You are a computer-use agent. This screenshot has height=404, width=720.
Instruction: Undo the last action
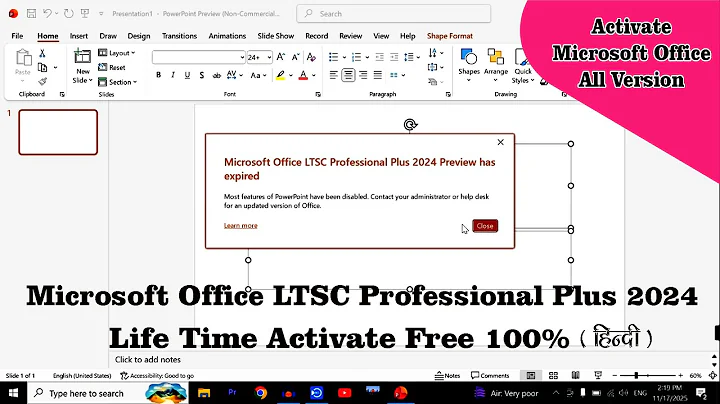pyautogui.click(x=47, y=14)
